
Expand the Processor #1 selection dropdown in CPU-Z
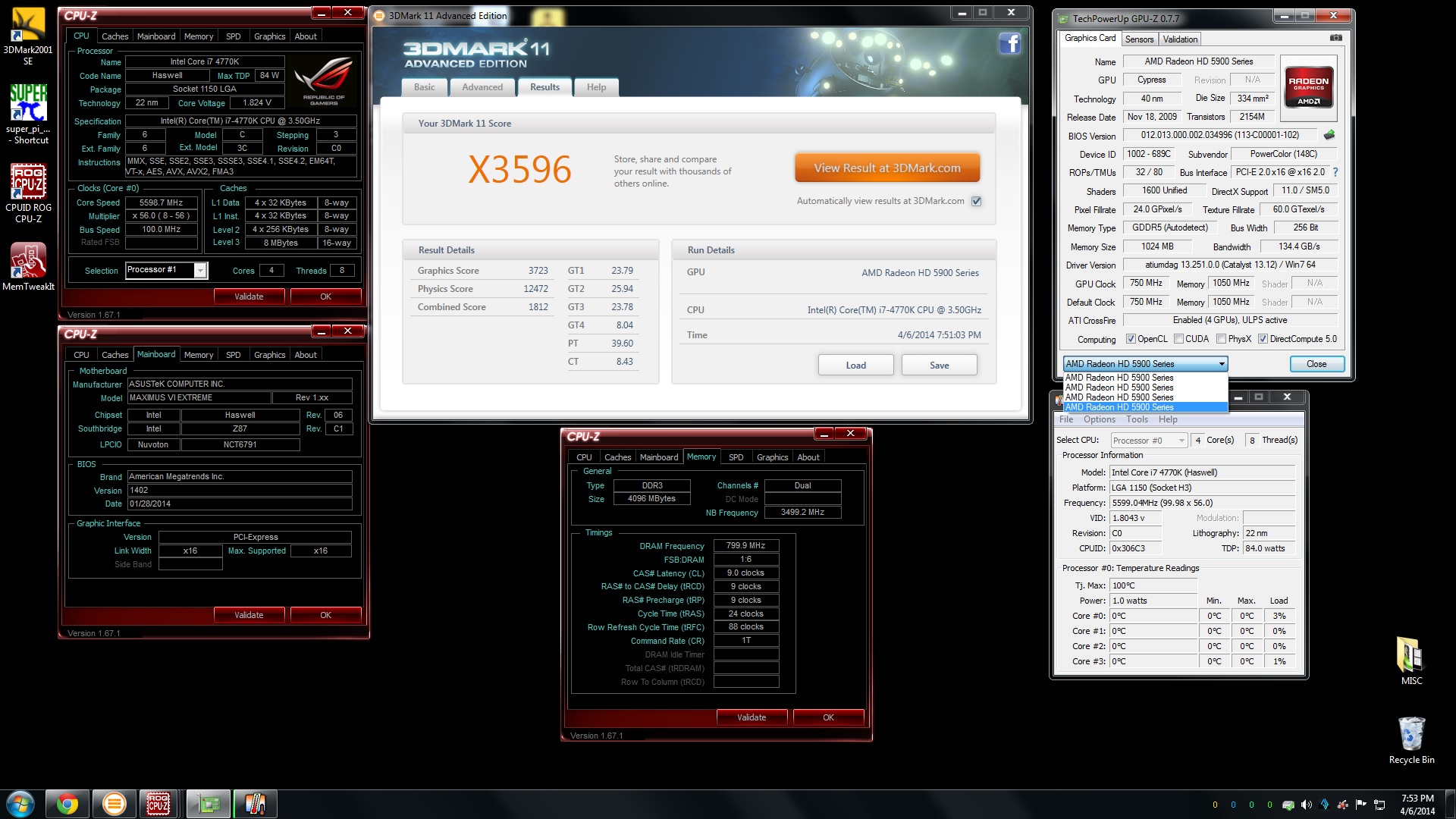pos(200,271)
